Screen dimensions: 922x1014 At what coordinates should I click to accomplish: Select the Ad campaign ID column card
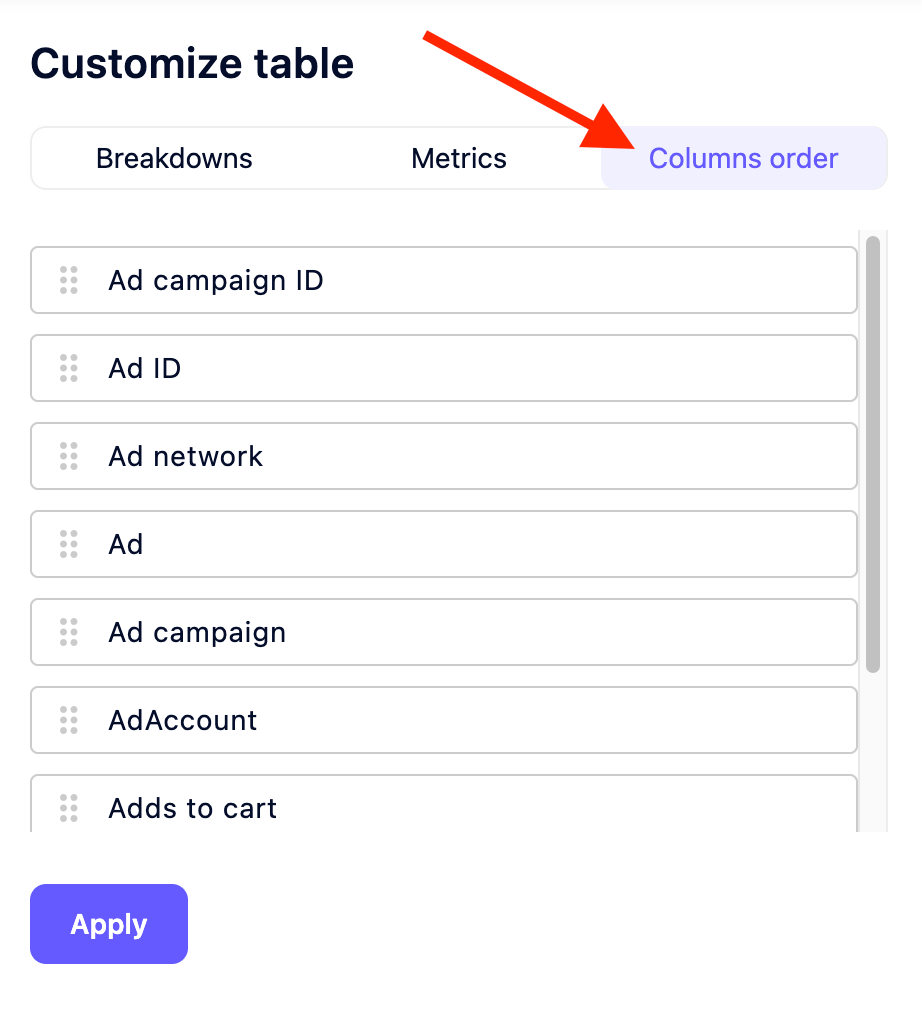click(x=444, y=280)
